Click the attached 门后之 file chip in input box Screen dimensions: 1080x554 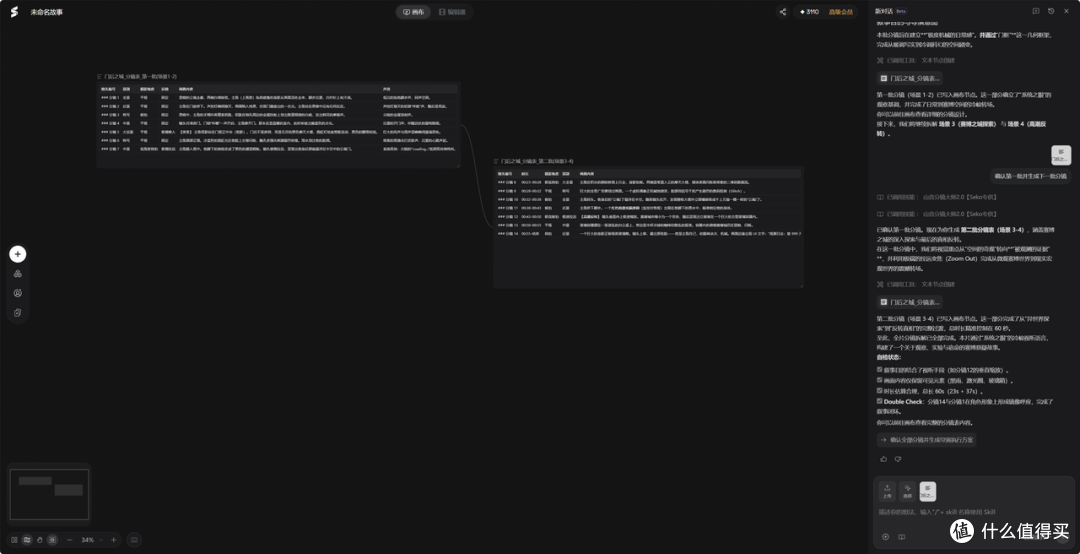coord(928,491)
